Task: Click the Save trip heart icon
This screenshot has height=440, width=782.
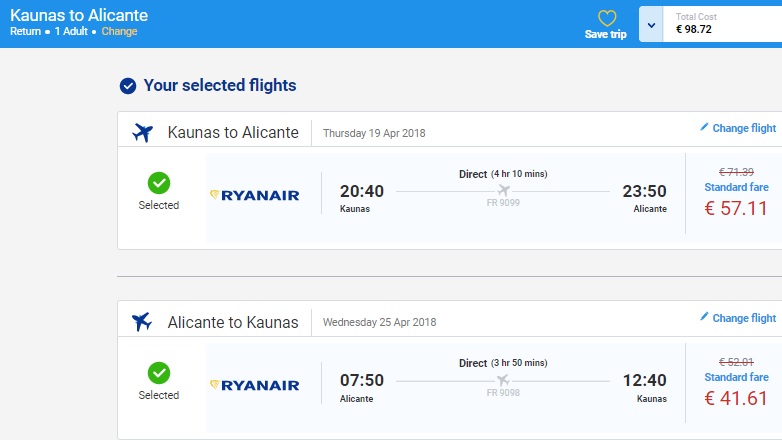Action: (607, 18)
